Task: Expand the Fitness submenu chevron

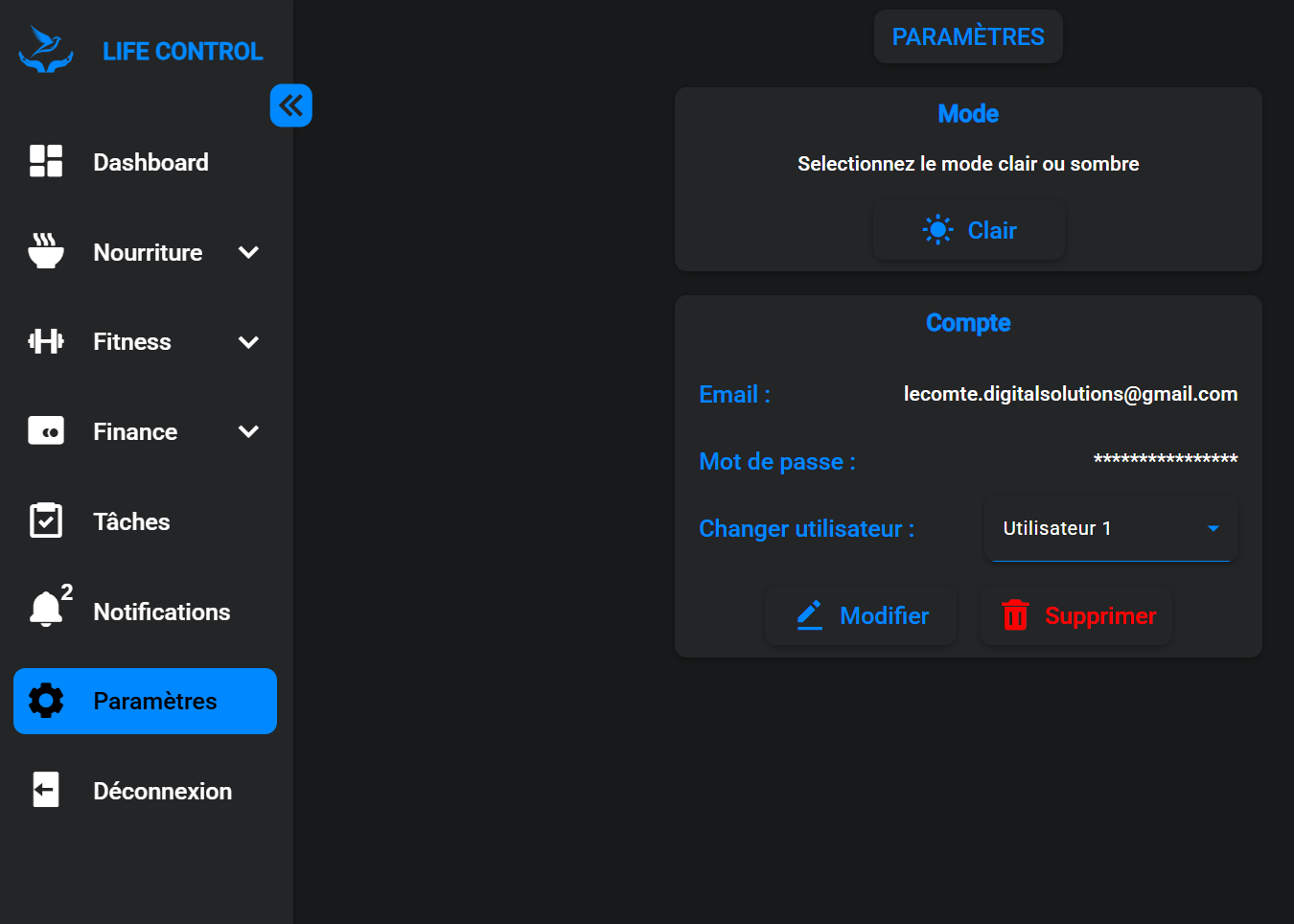Action: (x=248, y=341)
